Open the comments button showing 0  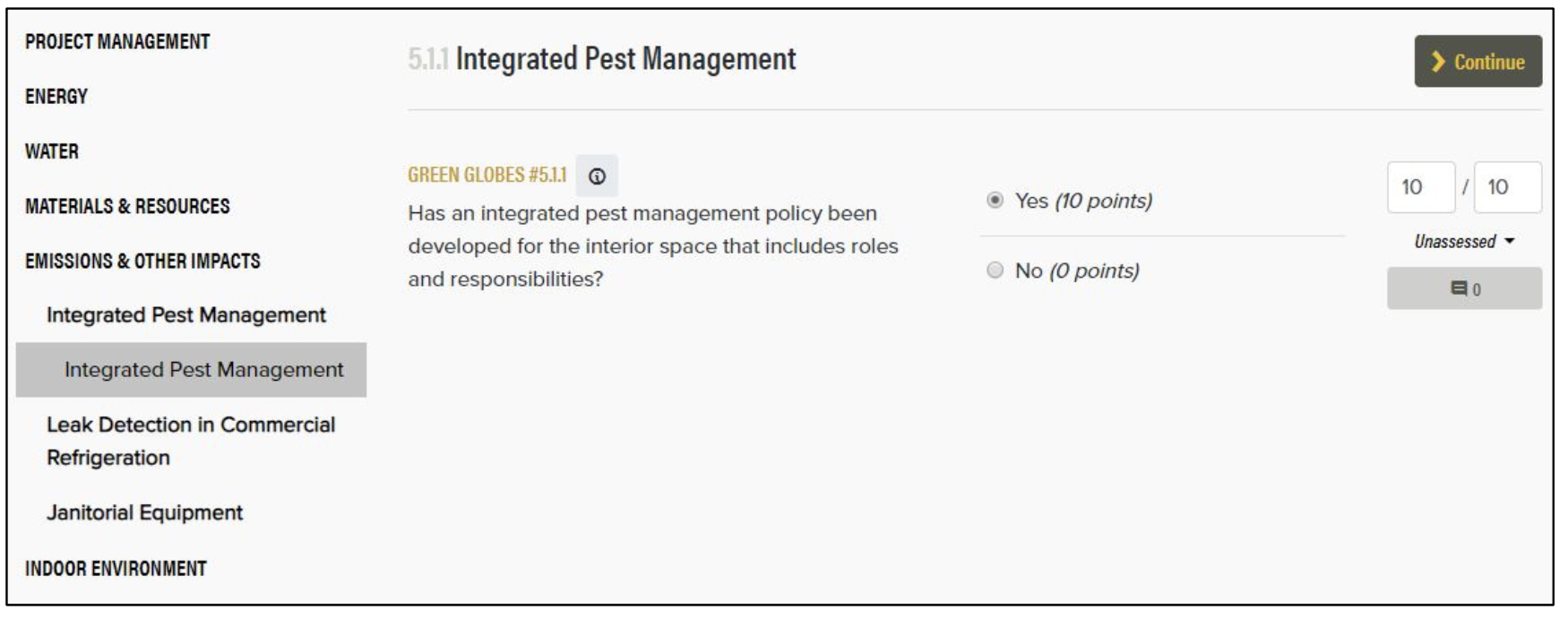[1464, 288]
